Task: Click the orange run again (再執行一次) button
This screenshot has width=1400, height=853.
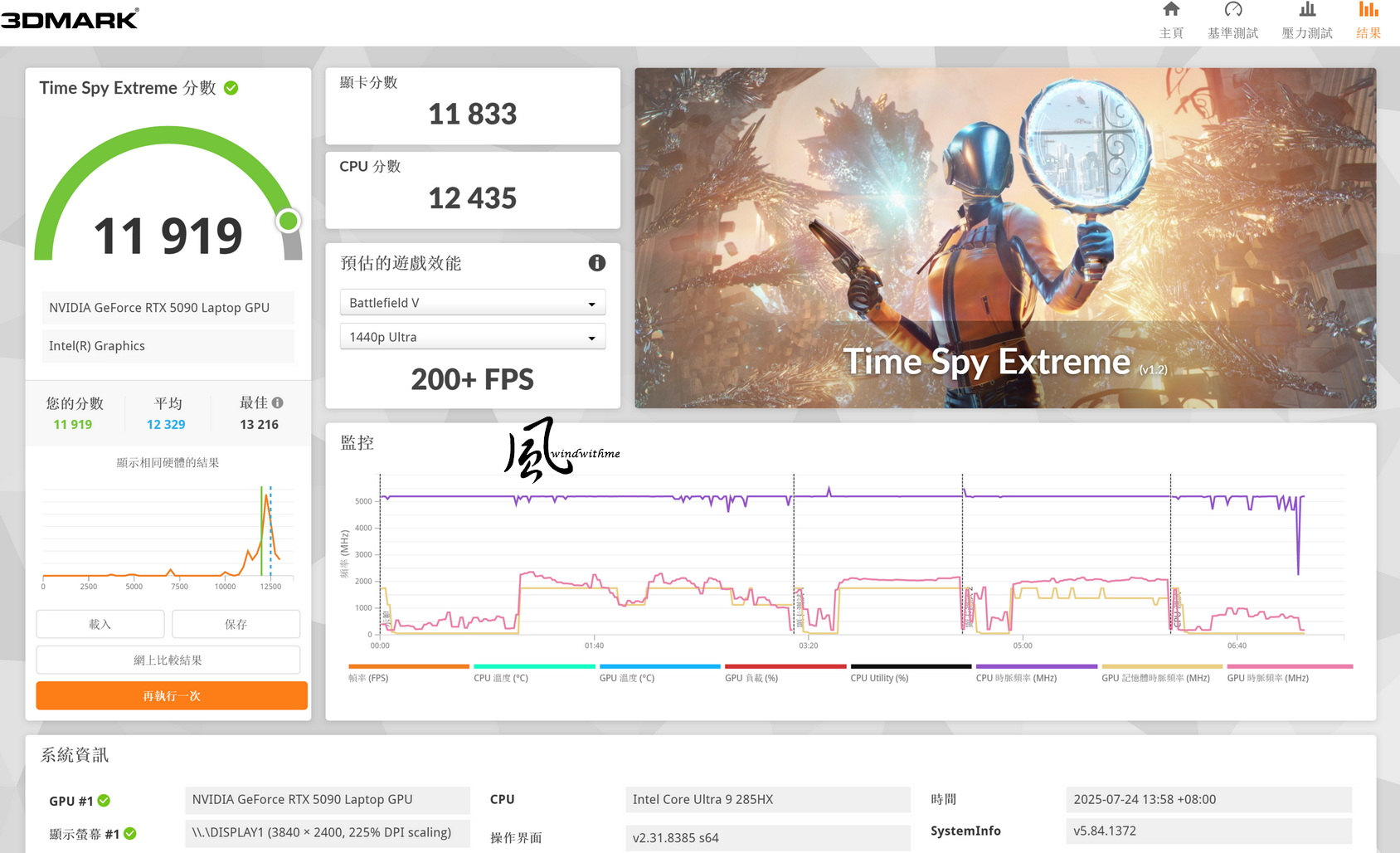Action: coord(172,696)
